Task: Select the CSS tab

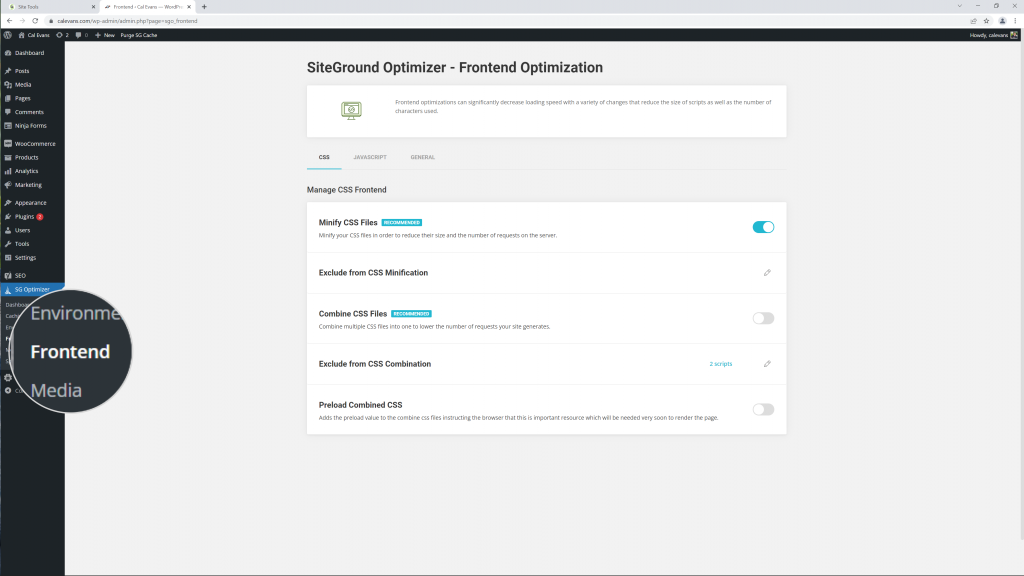Action: 324,157
